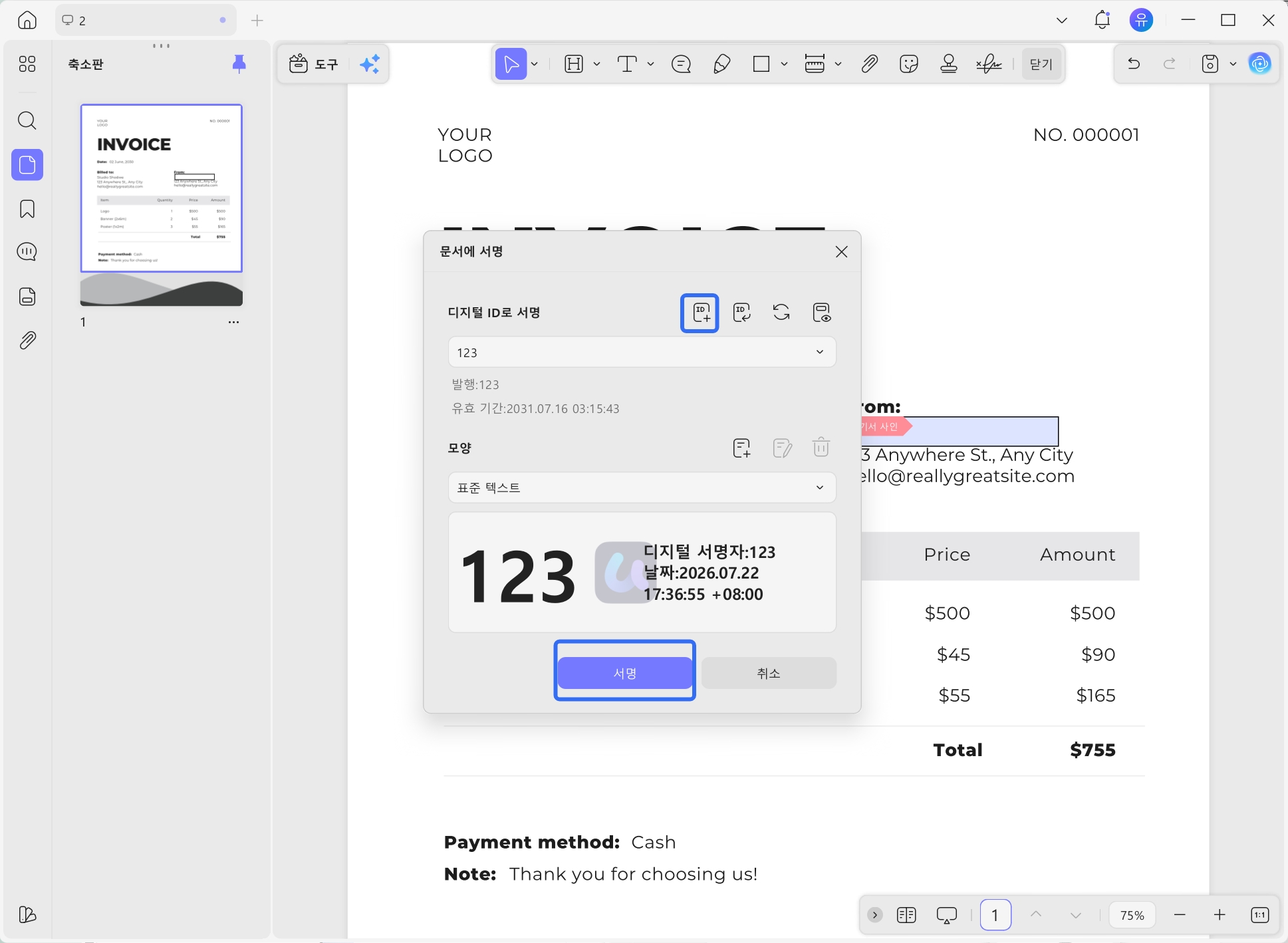Delete the signature appearance
This screenshot has width=1288, height=943.
pyautogui.click(x=821, y=448)
